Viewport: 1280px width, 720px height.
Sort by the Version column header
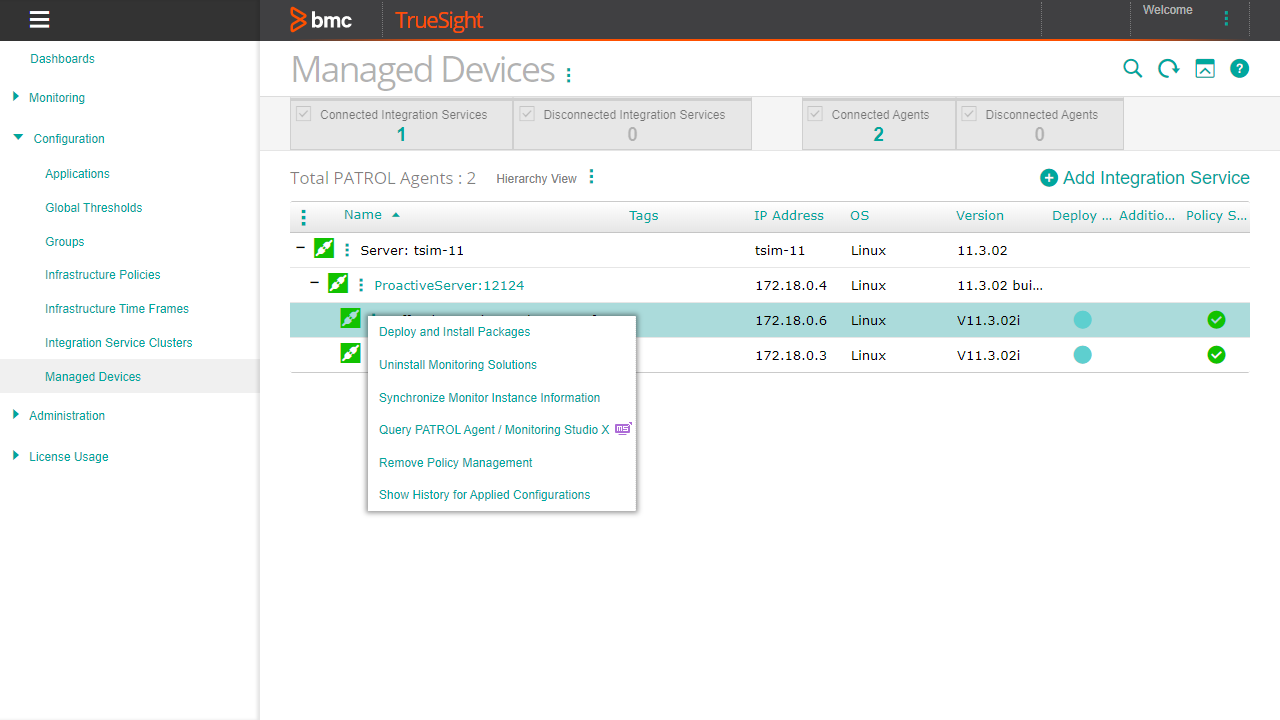click(980, 215)
